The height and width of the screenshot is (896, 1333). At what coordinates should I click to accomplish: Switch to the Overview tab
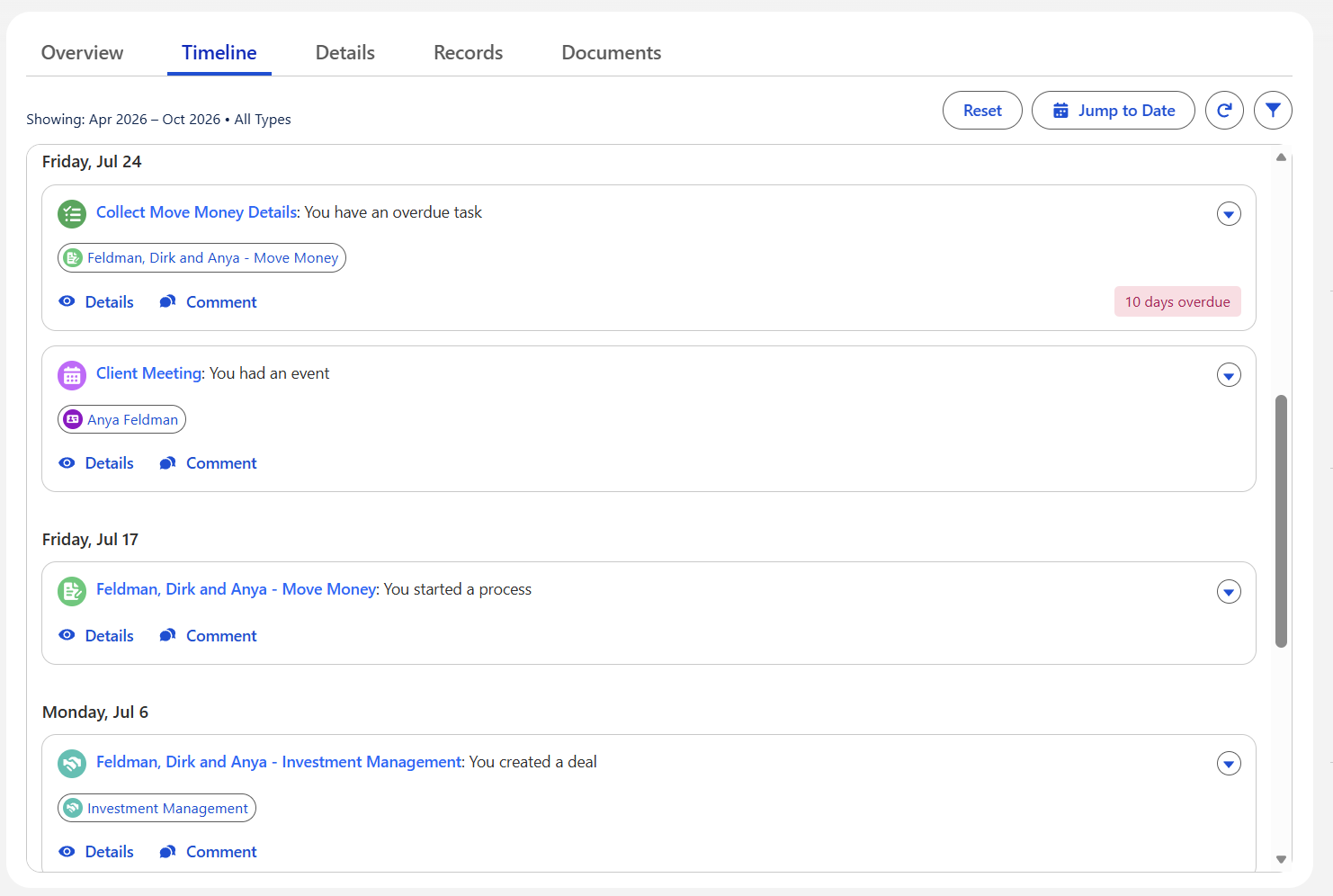coord(83,53)
